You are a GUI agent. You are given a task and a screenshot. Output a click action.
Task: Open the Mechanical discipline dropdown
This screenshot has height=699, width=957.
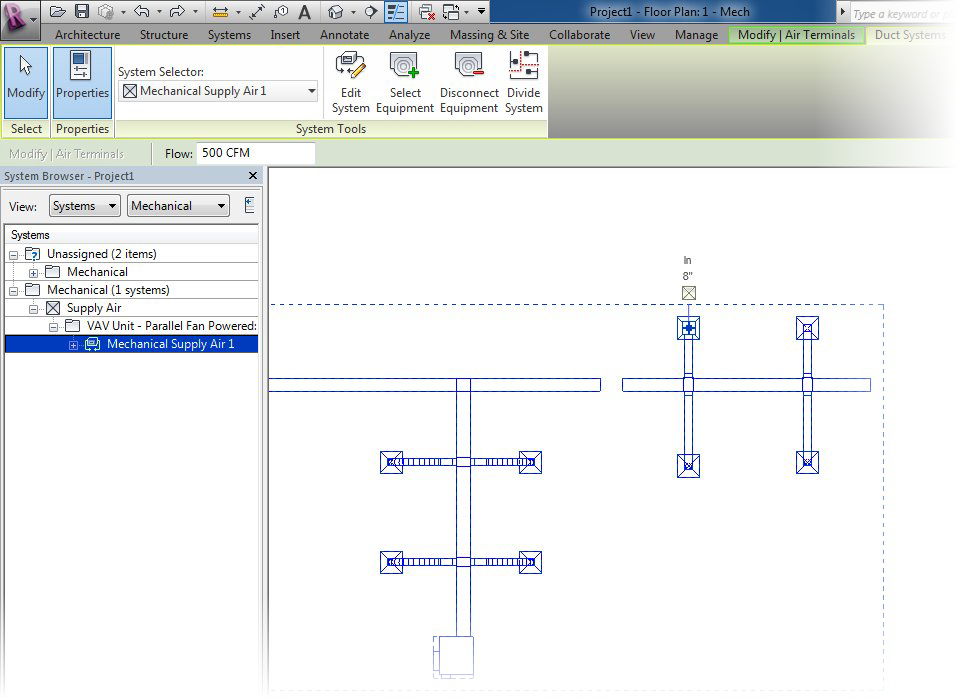coord(178,206)
